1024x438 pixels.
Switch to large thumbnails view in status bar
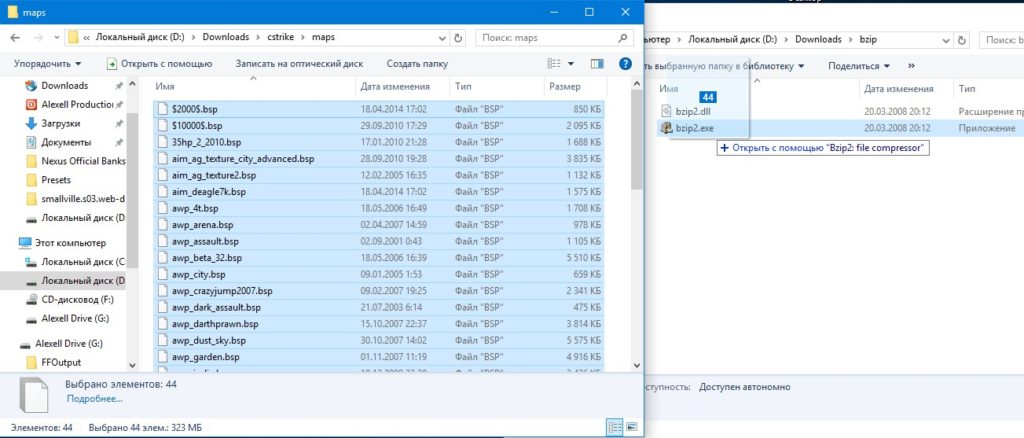pos(630,427)
